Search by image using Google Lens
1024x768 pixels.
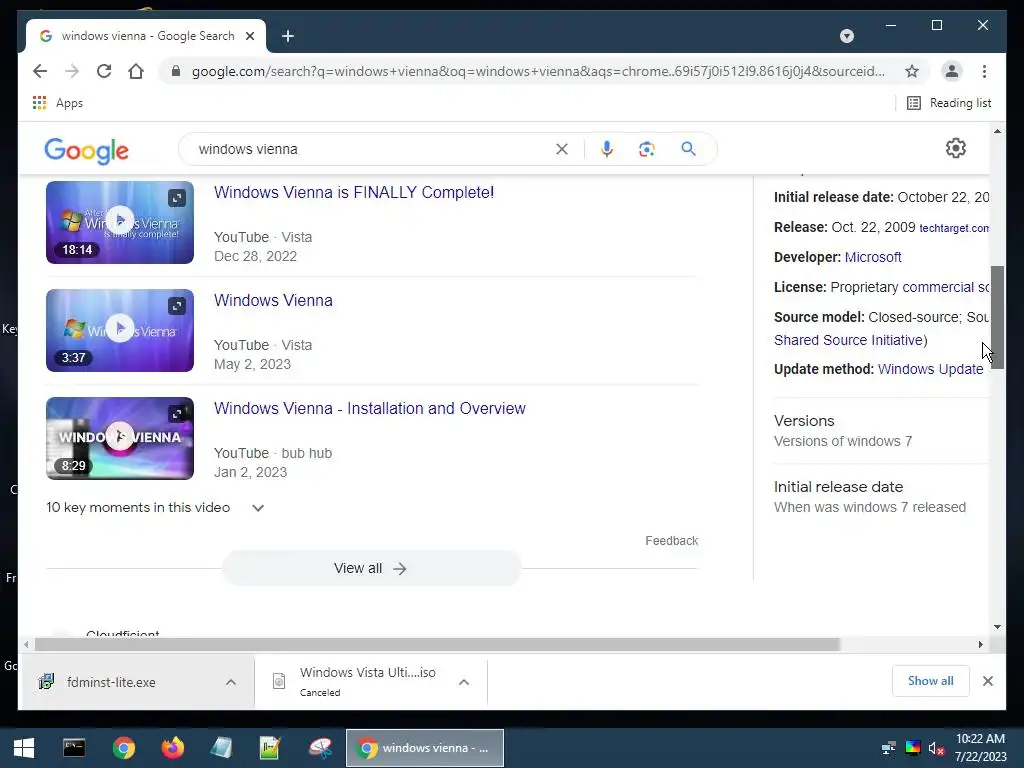coord(647,149)
